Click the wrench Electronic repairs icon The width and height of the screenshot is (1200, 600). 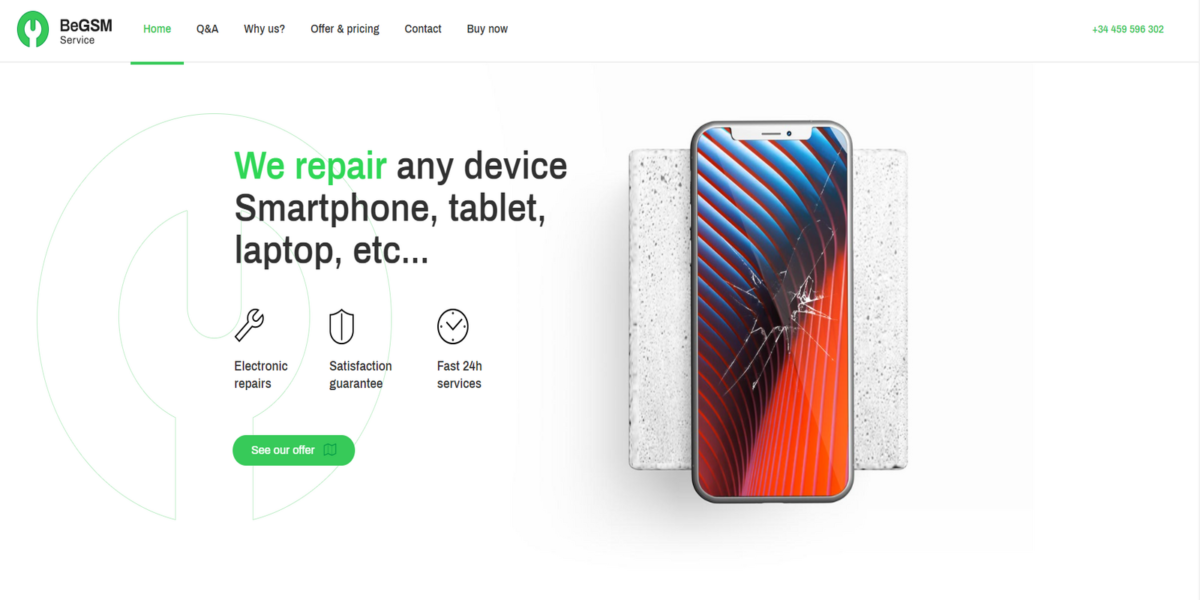249,326
